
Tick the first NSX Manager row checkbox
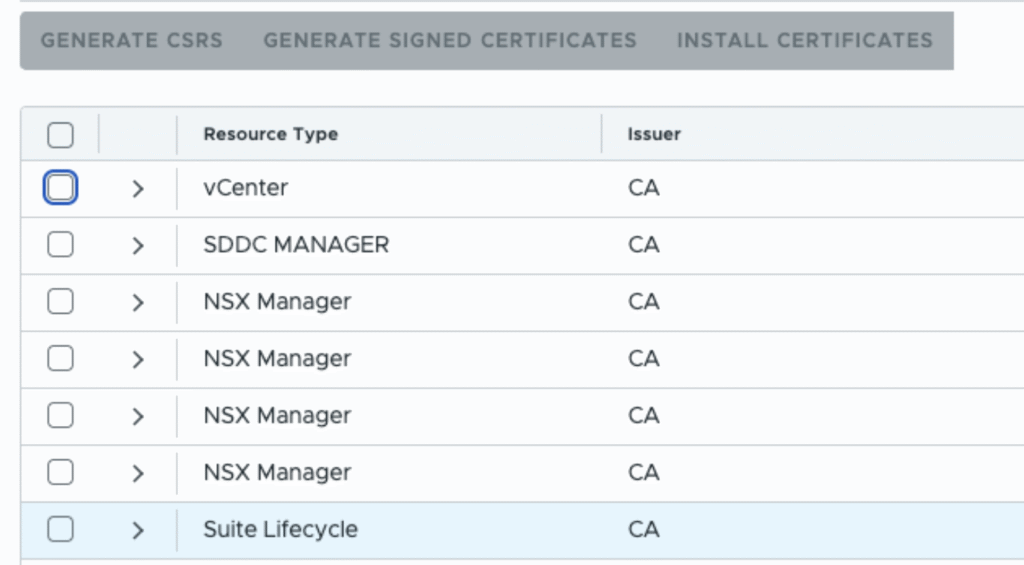coord(60,302)
